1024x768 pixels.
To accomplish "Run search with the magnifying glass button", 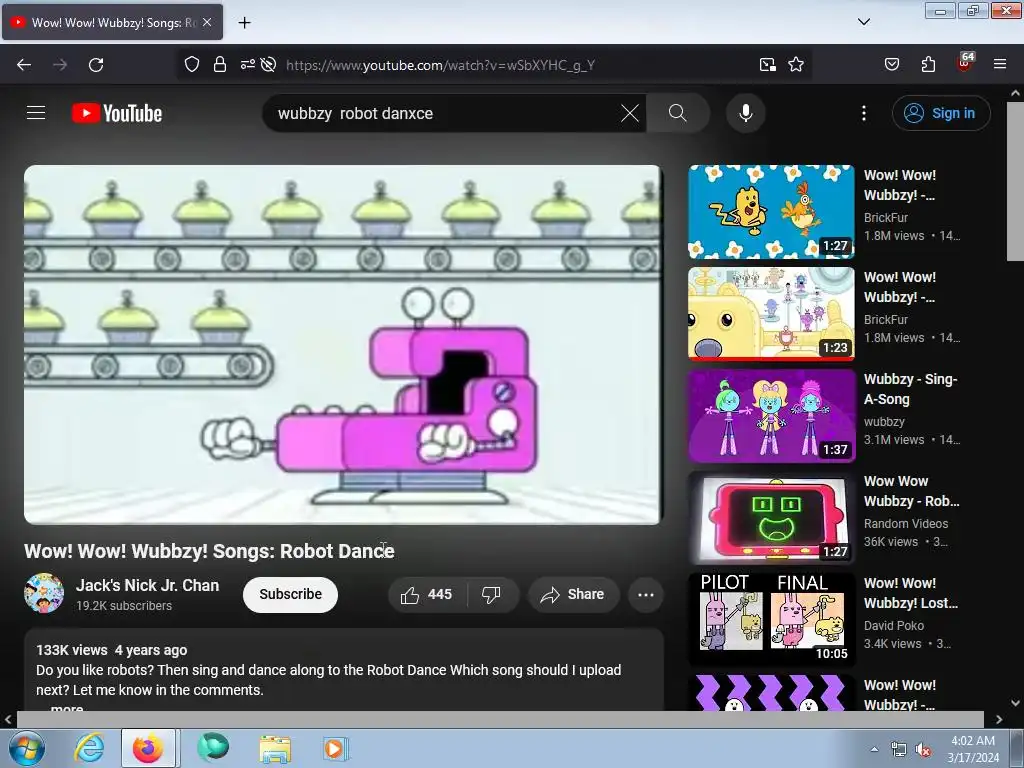I will tap(678, 113).
